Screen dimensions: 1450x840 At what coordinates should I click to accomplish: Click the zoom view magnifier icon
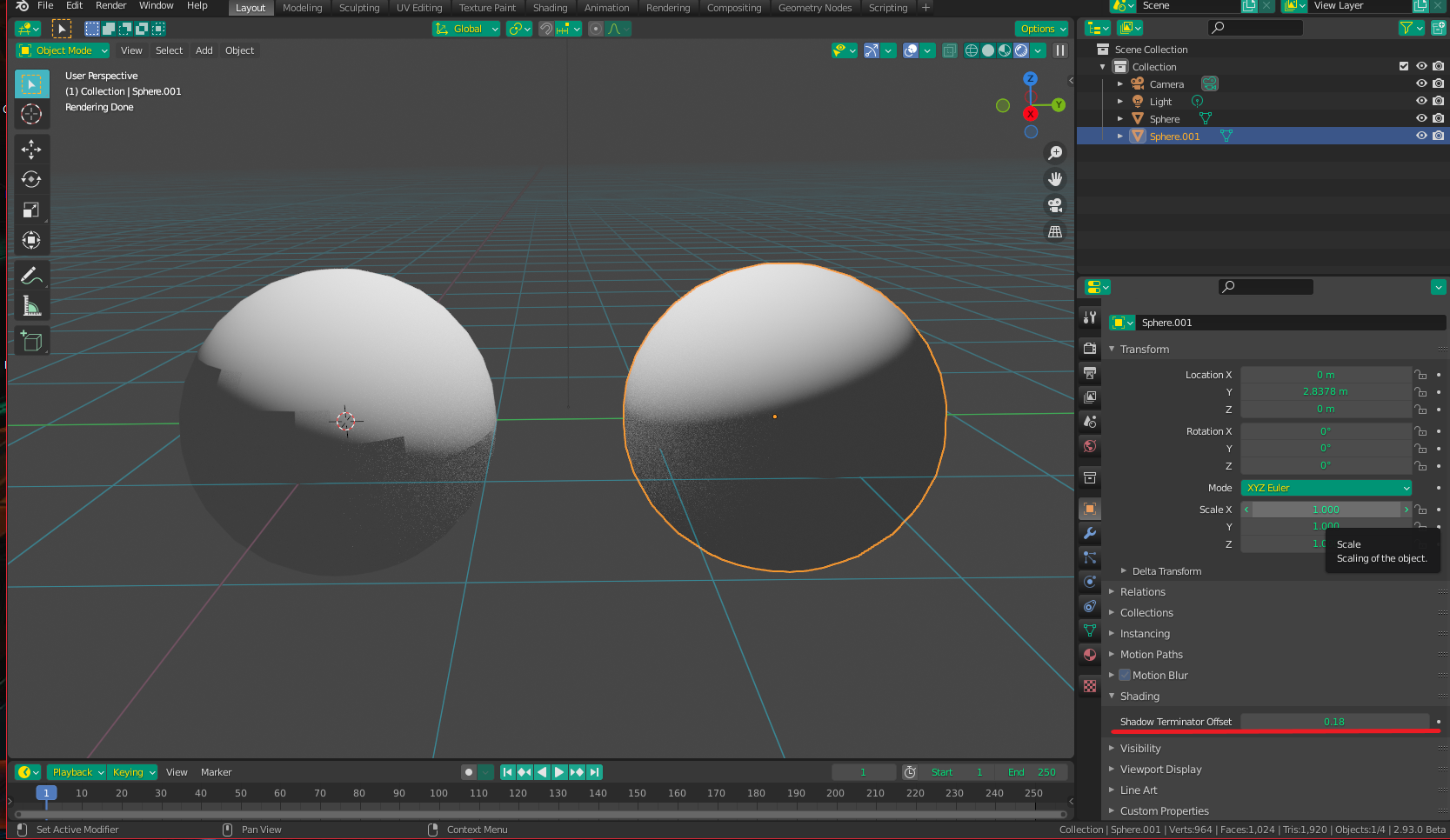pyautogui.click(x=1055, y=153)
